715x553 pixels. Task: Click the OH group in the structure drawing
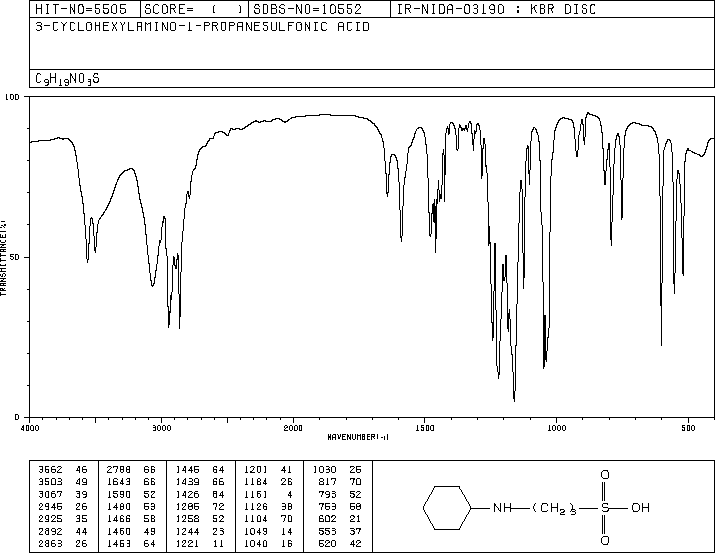(x=640, y=508)
